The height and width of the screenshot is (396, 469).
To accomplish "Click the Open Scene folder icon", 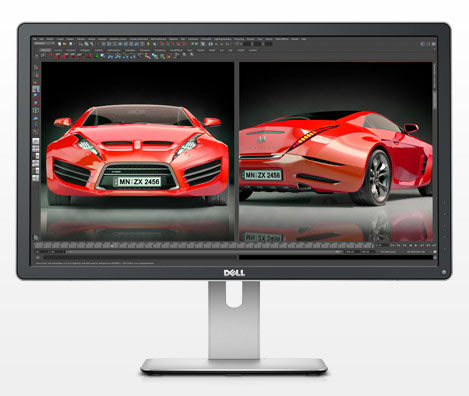I will click(x=65, y=44).
